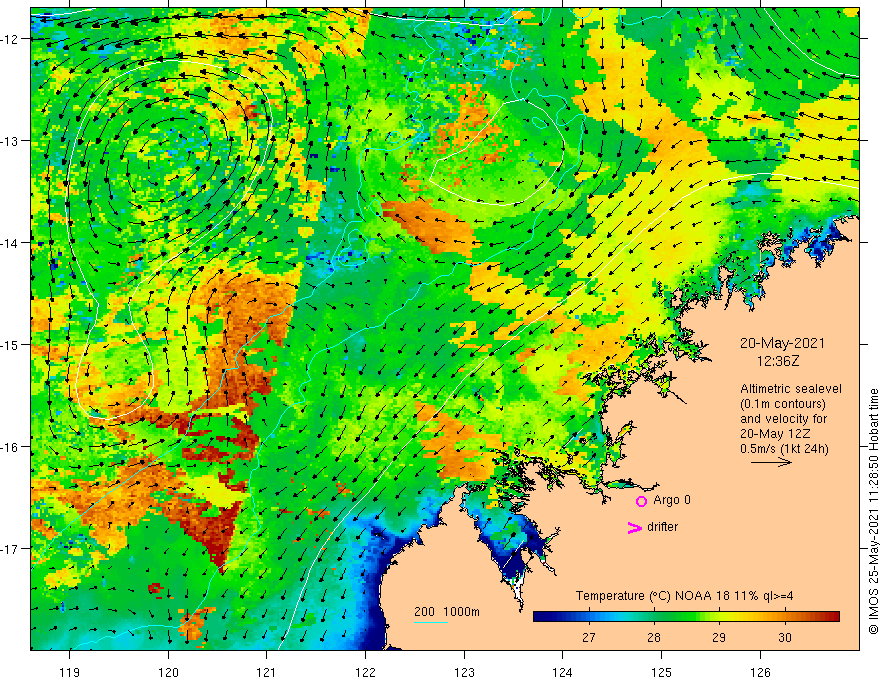Click the temperature color bar near 28.5
The height and width of the screenshot is (680, 880).
coord(686,617)
